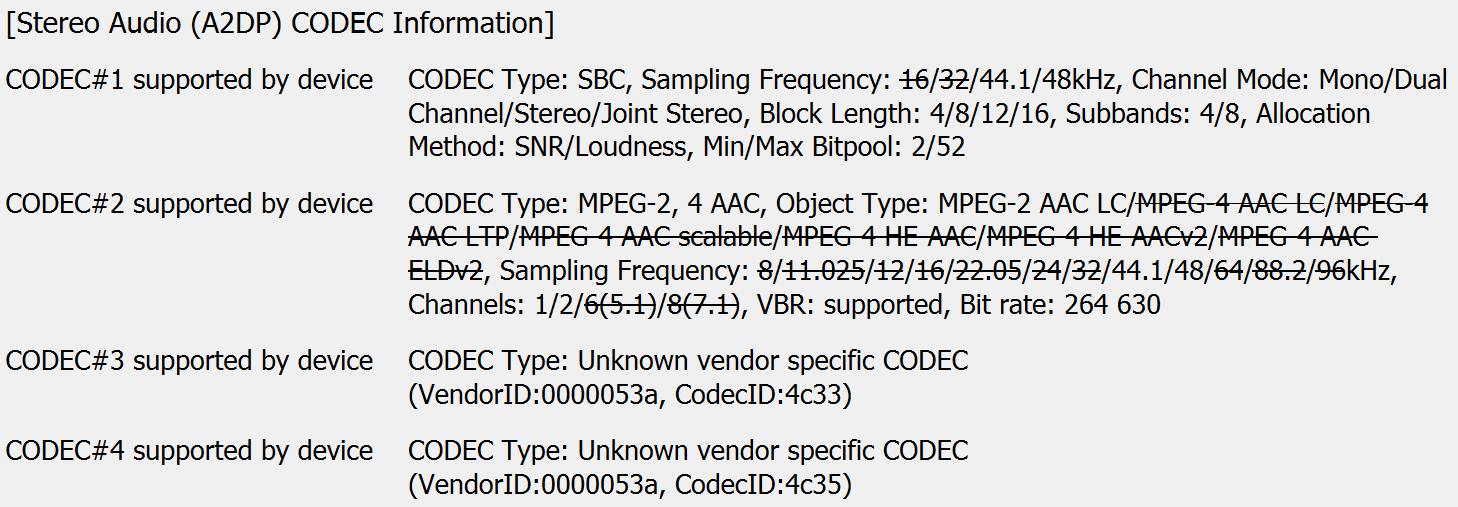Click the CODEC#4 supported by device label
Viewport: 1458px width, 507px height.
pyautogui.click(x=190, y=451)
